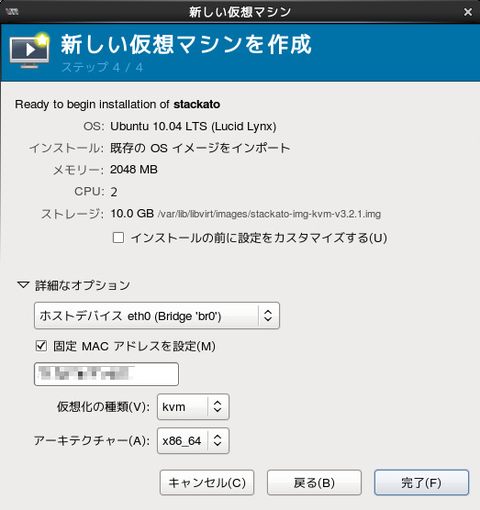Click the キャンセル(C) button
Image resolution: width=480 pixels, height=510 pixels.
pos(207,482)
